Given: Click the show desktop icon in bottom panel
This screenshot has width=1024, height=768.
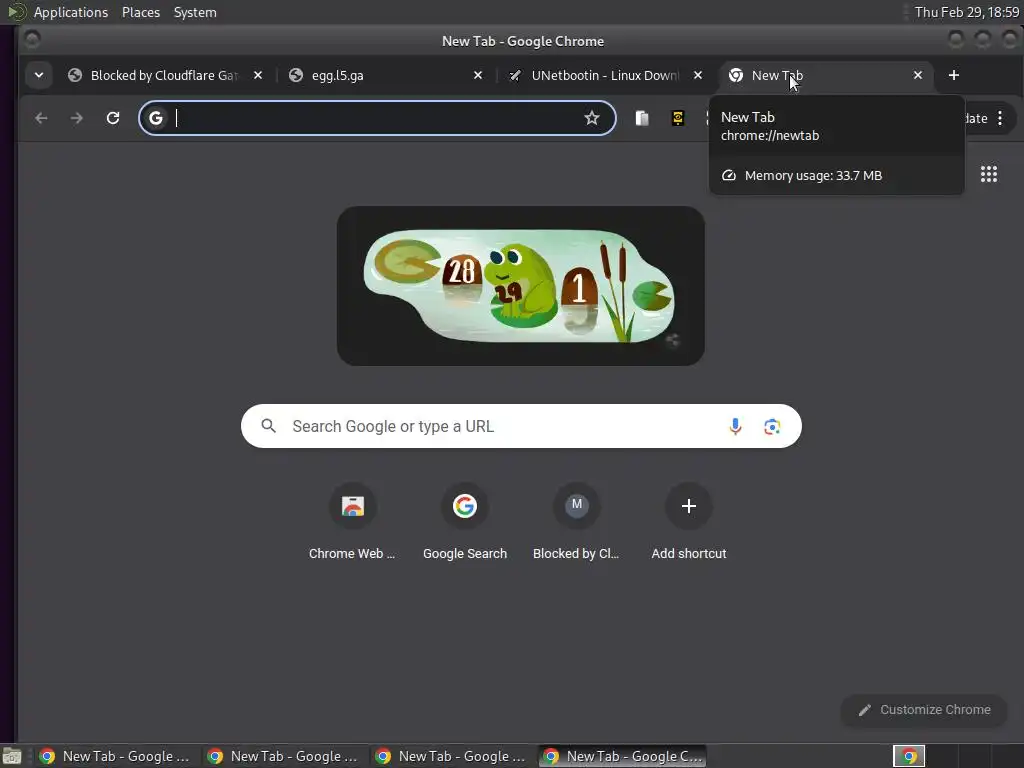Looking at the screenshot, I should [x=11, y=756].
